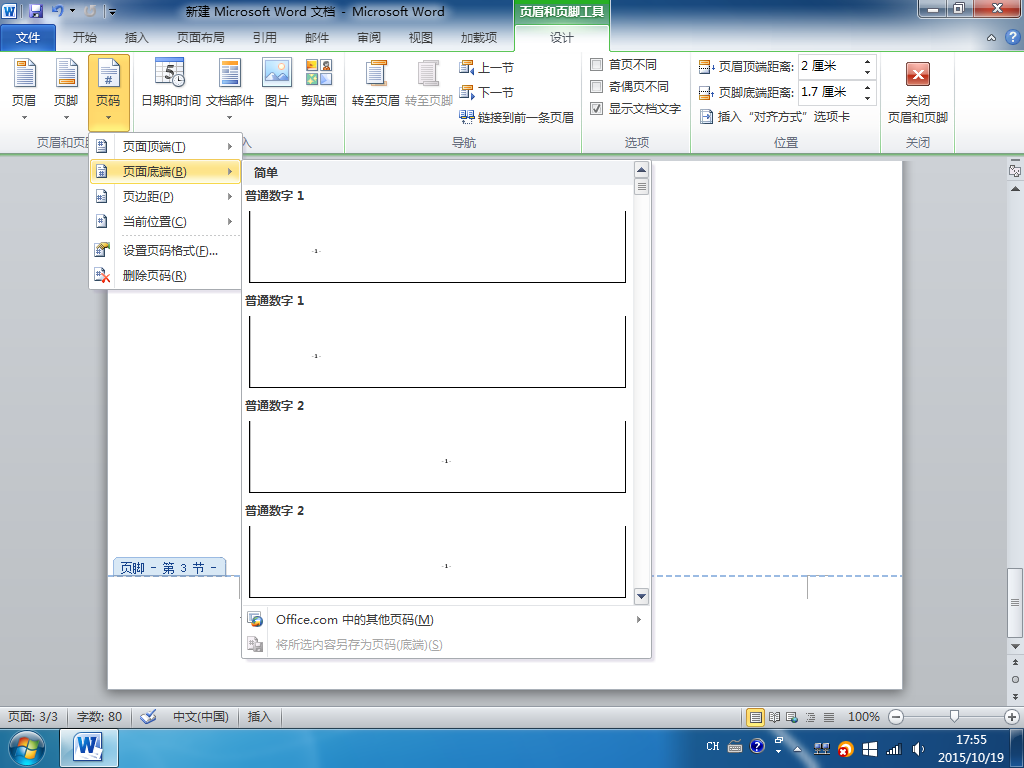Expand Top of Page (页面顶端) submenu
The height and width of the screenshot is (768, 1024).
[x=165, y=146]
